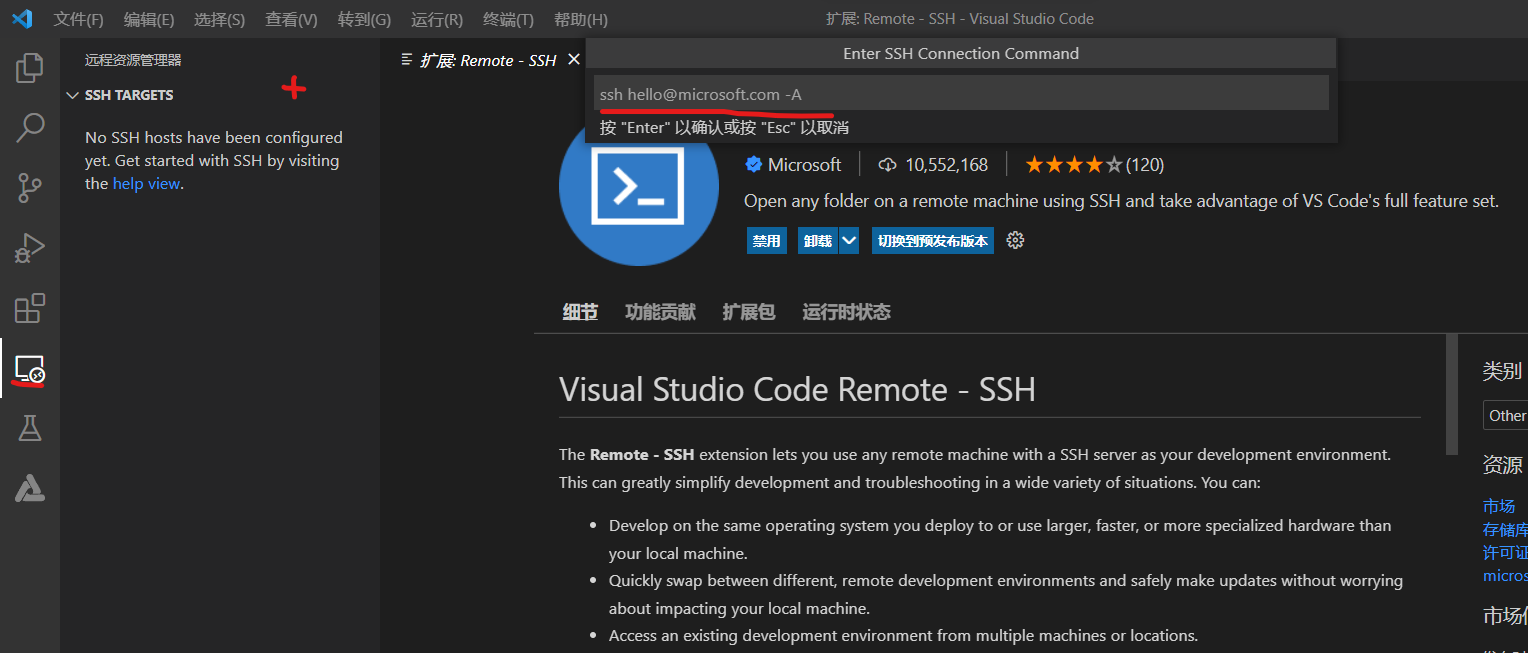Open the 转到(G) menu

click(364, 19)
